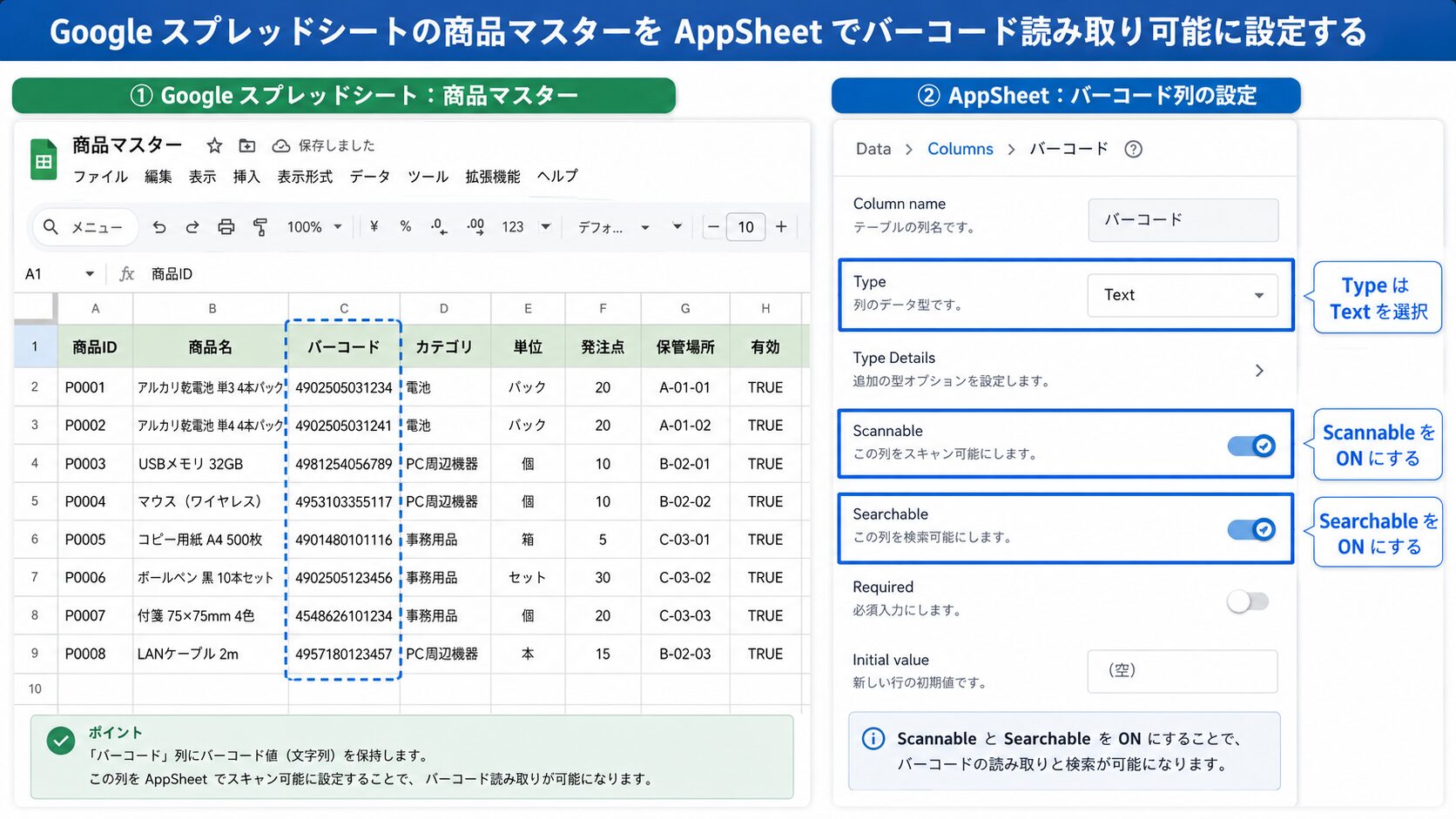
Task: Select the unit cell セット
Action: [x=528, y=577]
